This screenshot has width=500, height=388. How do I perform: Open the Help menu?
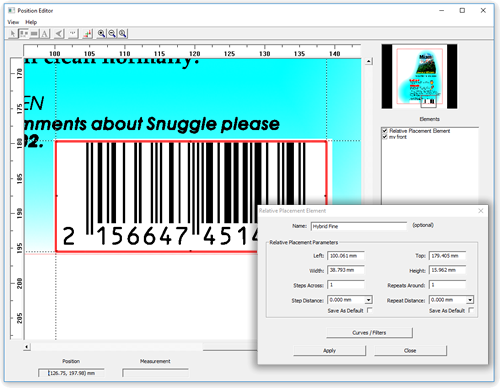pyautogui.click(x=31, y=22)
